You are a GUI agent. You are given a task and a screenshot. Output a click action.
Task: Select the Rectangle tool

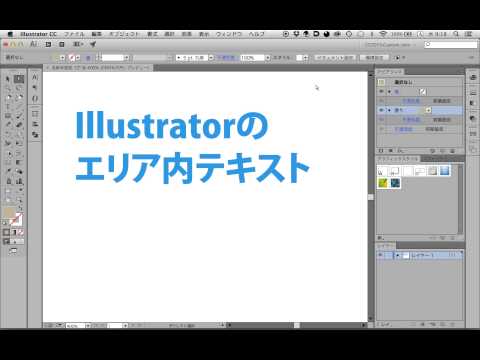tap(8, 116)
